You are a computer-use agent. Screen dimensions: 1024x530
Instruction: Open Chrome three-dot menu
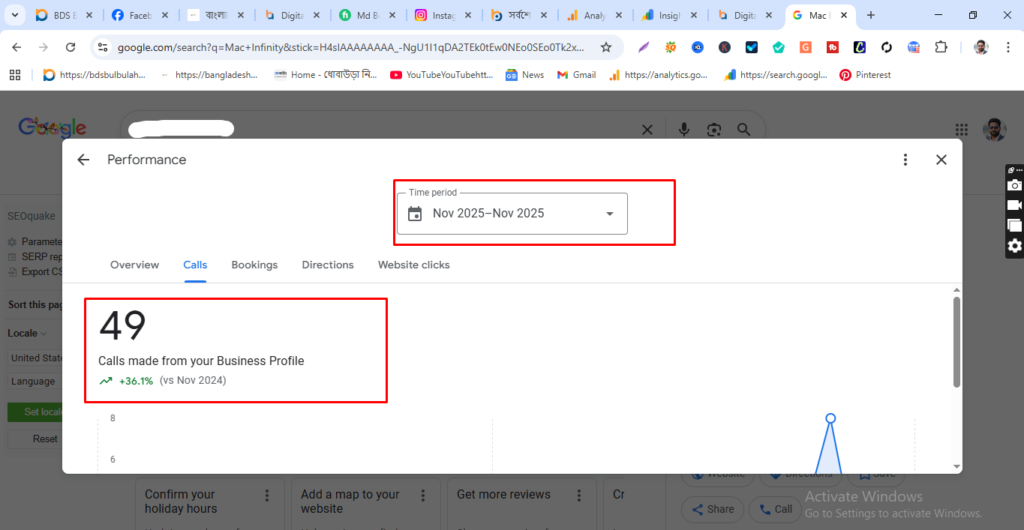pyautogui.click(x=1009, y=47)
